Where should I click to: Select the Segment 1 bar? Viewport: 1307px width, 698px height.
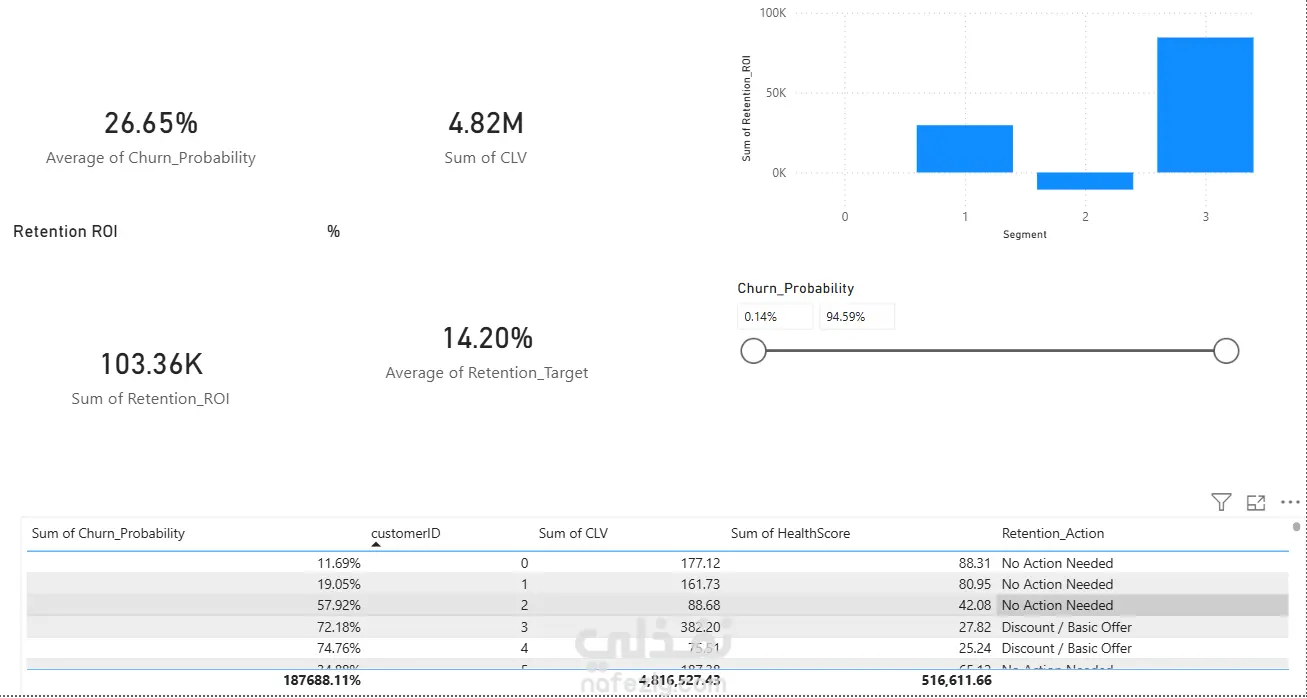pos(965,149)
